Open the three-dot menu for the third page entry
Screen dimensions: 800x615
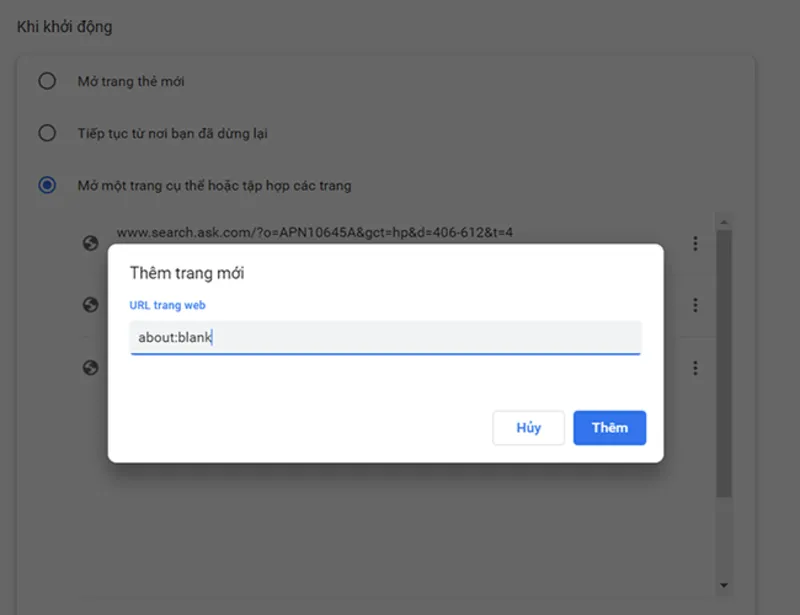[x=695, y=368]
